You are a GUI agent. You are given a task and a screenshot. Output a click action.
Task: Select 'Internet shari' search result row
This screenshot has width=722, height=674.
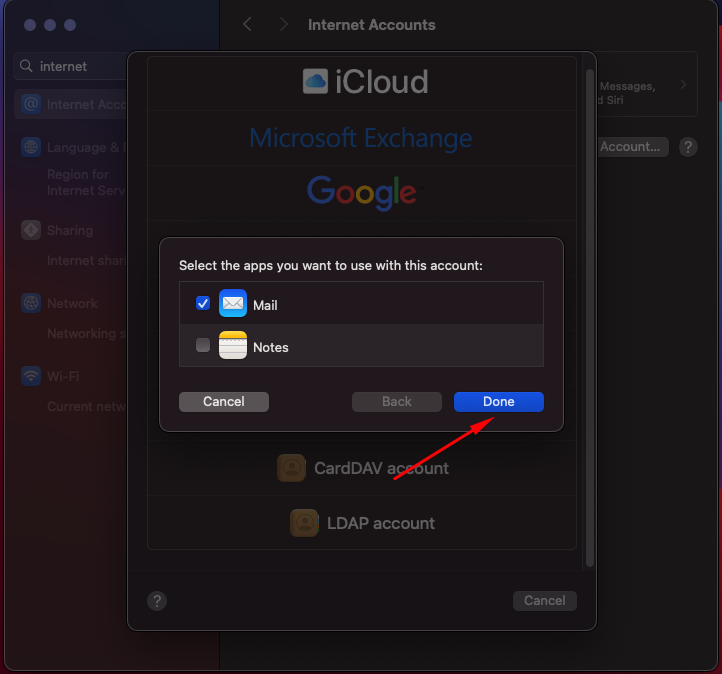(87, 261)
